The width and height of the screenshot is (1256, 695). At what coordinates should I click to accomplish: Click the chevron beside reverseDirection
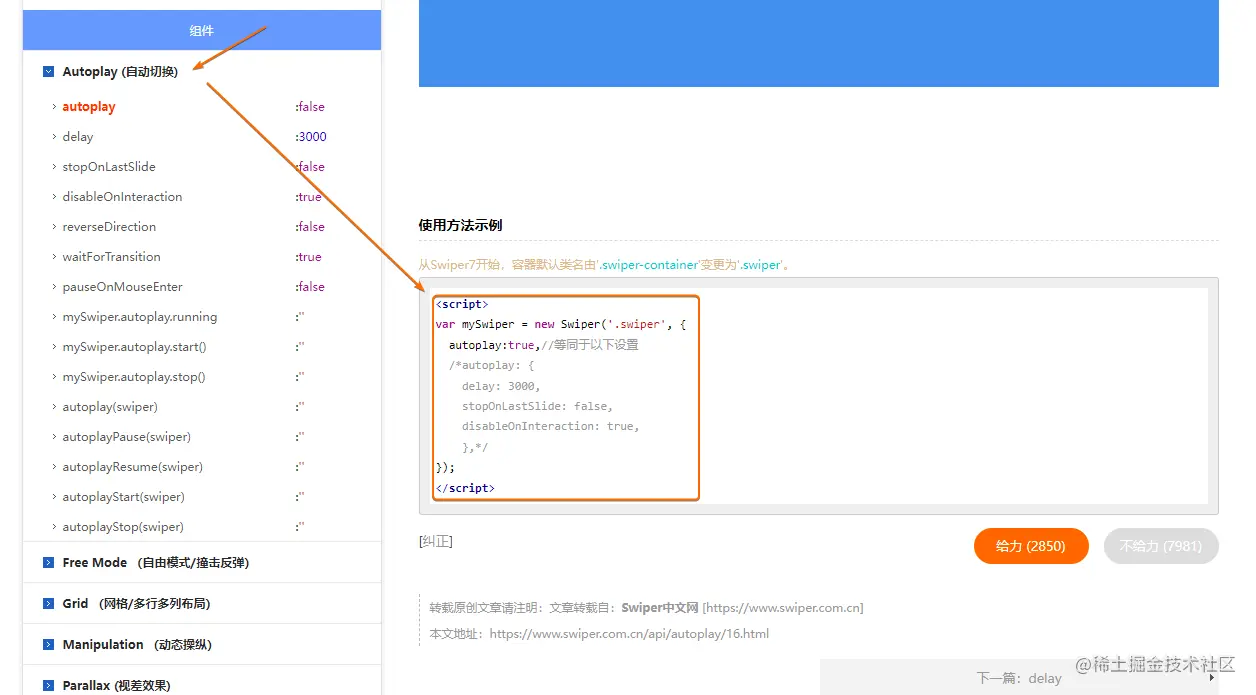point(53,227)
